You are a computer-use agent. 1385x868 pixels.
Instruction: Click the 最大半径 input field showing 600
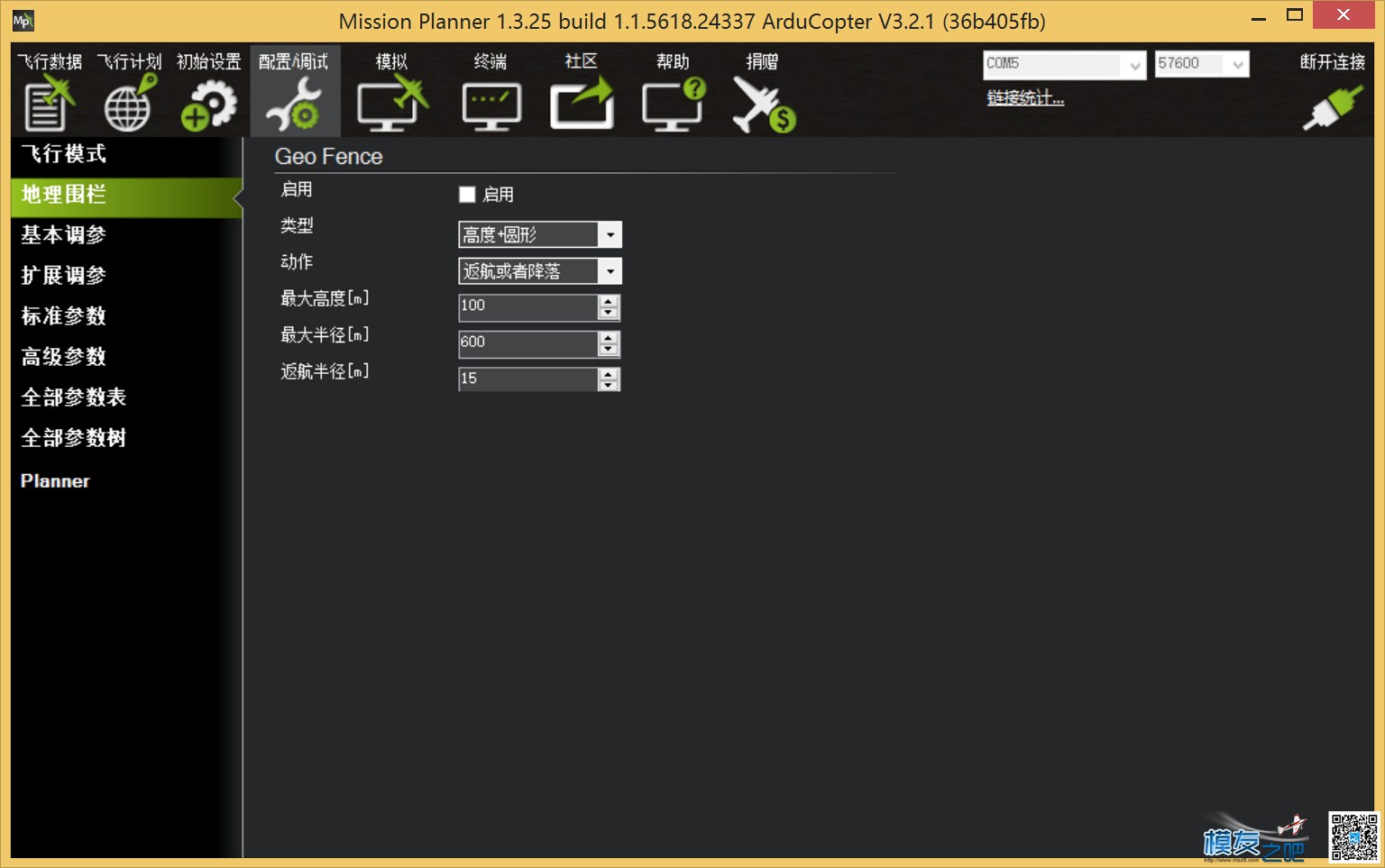pyautogui.click(x=528, y=343)
